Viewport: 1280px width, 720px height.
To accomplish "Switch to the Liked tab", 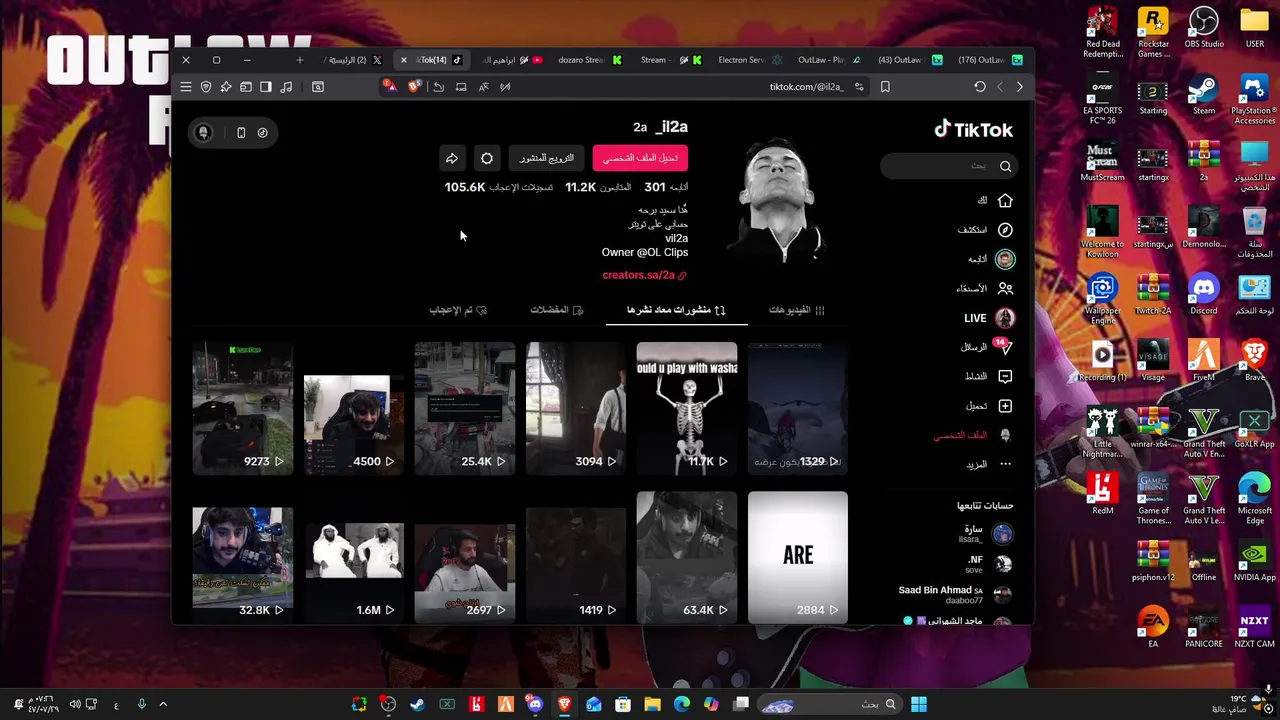I will pyautogui.click(x=458, y=310).
